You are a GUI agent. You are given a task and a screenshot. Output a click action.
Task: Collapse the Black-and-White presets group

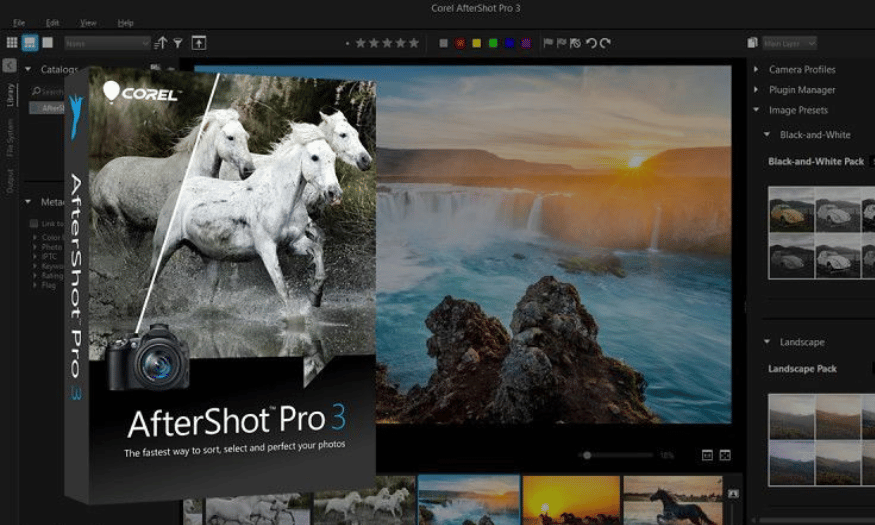click(x=767, y=134)
